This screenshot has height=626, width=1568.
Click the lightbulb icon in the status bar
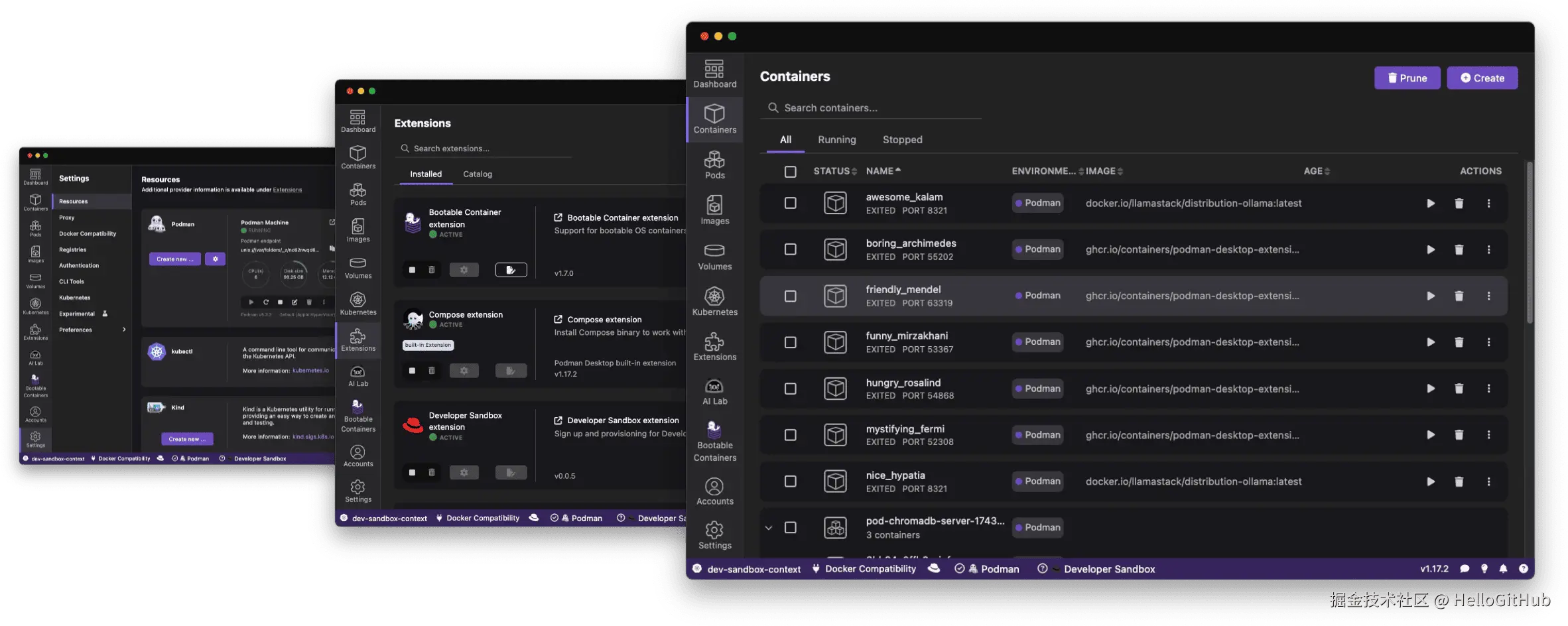pyautogui.click(x=1484, y=569)
